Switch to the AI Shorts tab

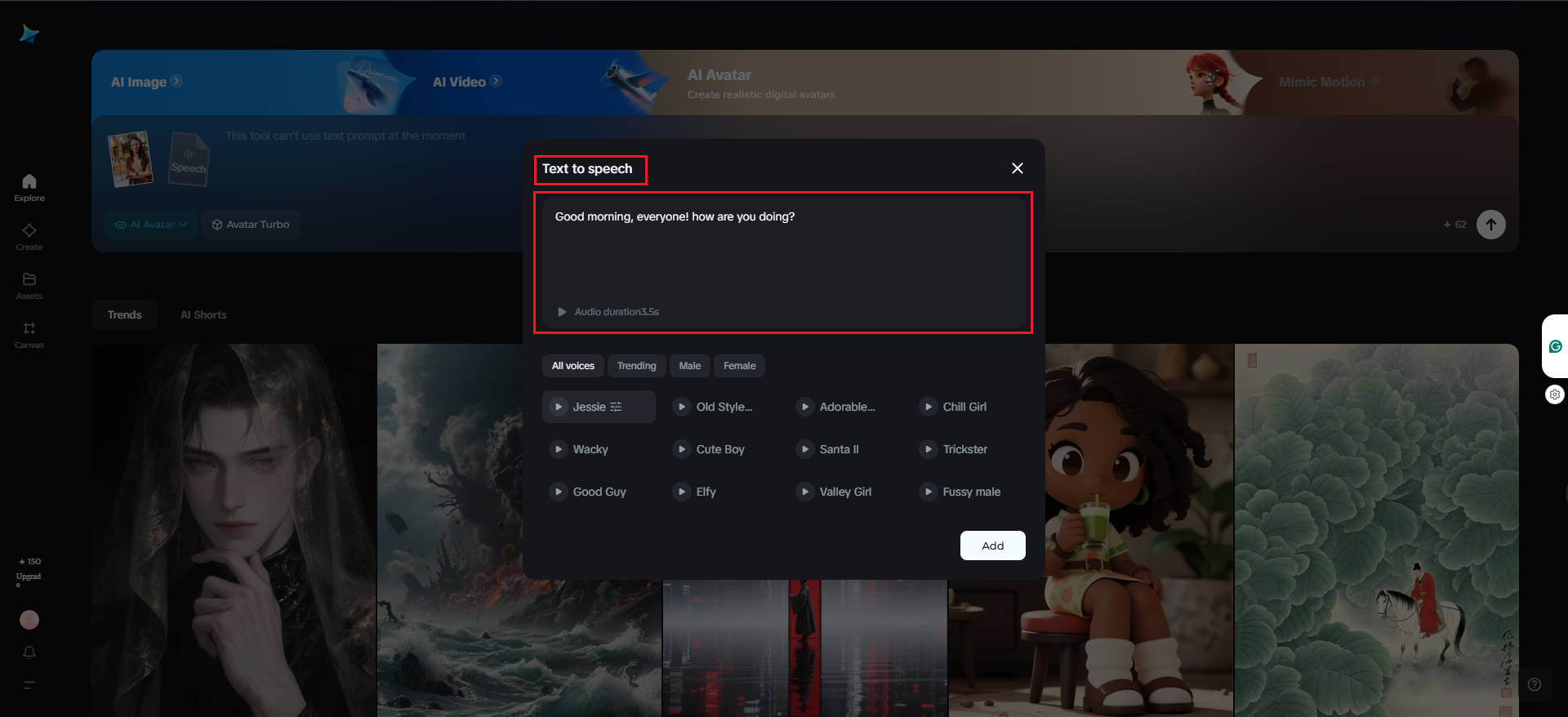tap(203, 314)
